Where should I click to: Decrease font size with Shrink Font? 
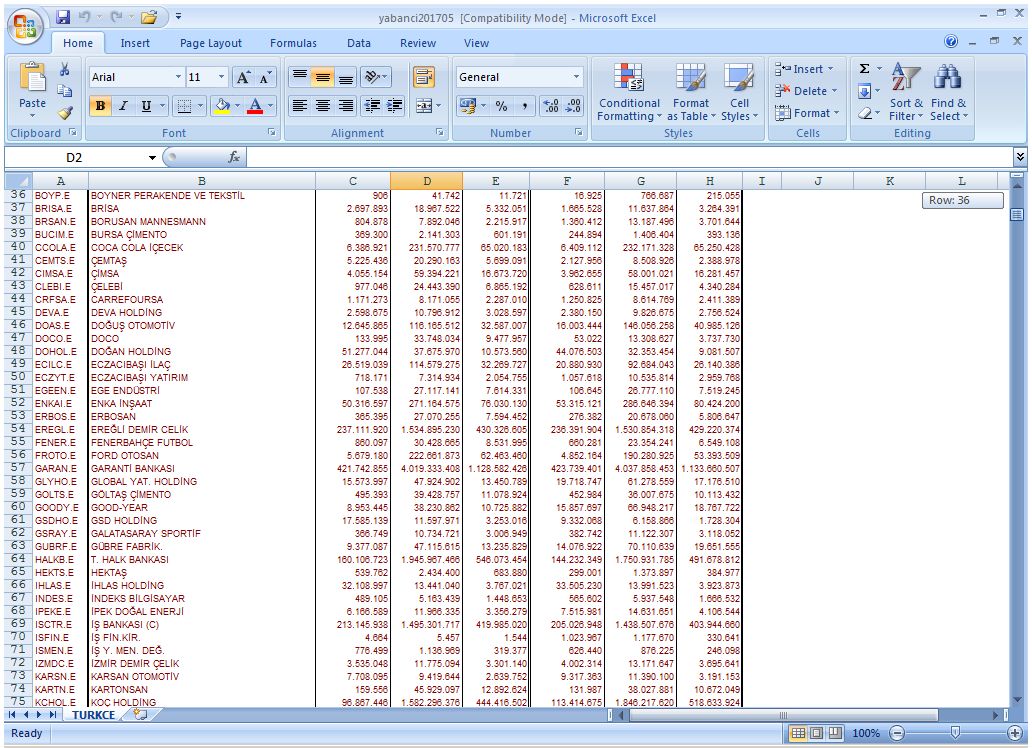pyautogui.click(x=265, y=77)
